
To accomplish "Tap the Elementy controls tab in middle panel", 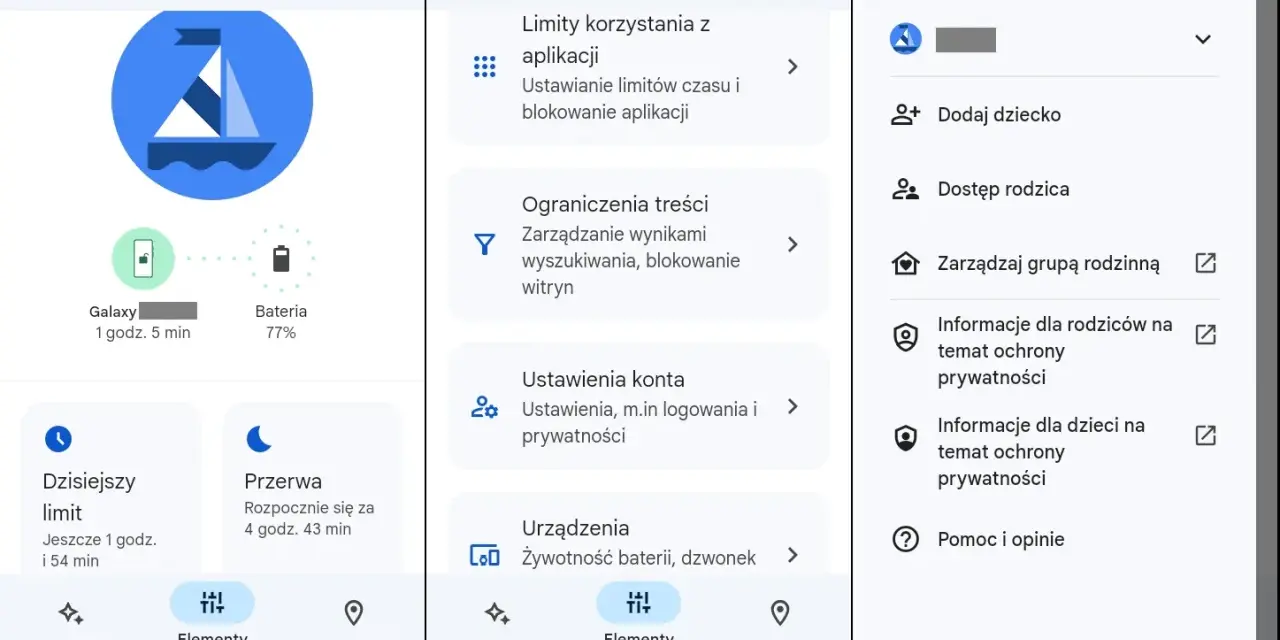I will pos(638,610).
